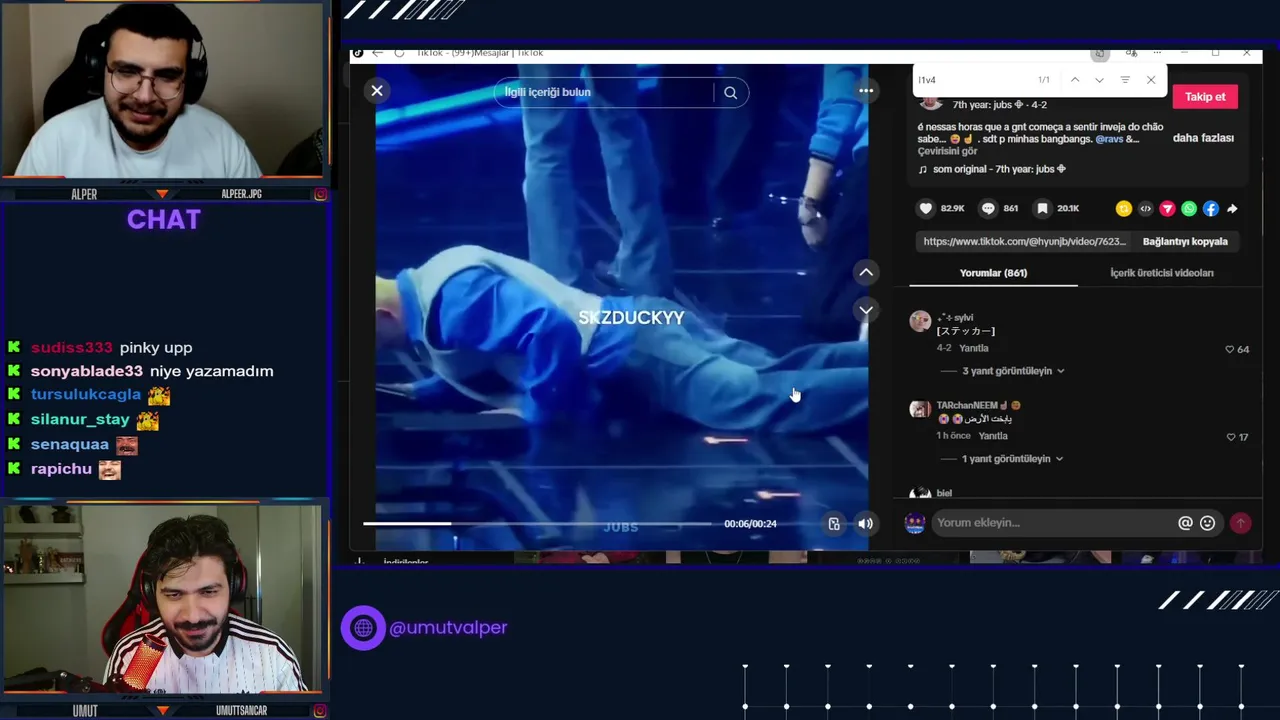Expand caption with daha fazlası
1280x720 pixels.
click(1203, 138)
